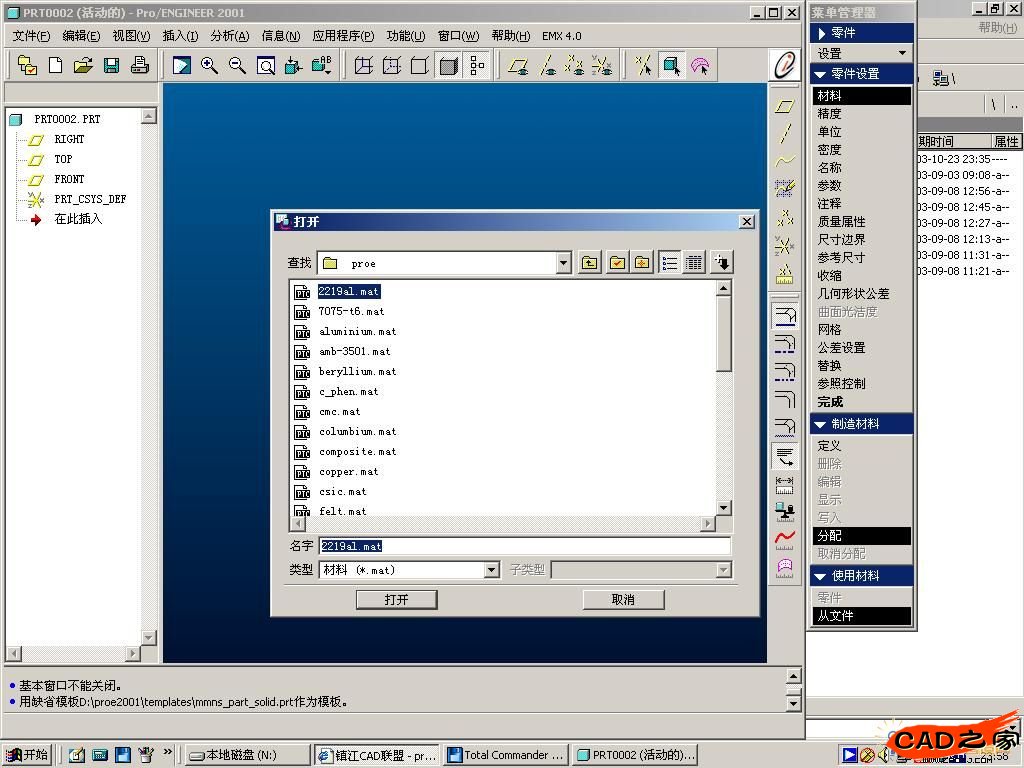Image resolution: width=1024 pixels, height=768 pixels.
Task: Select 密度 in the menu manager
Action: click(829, 150)
